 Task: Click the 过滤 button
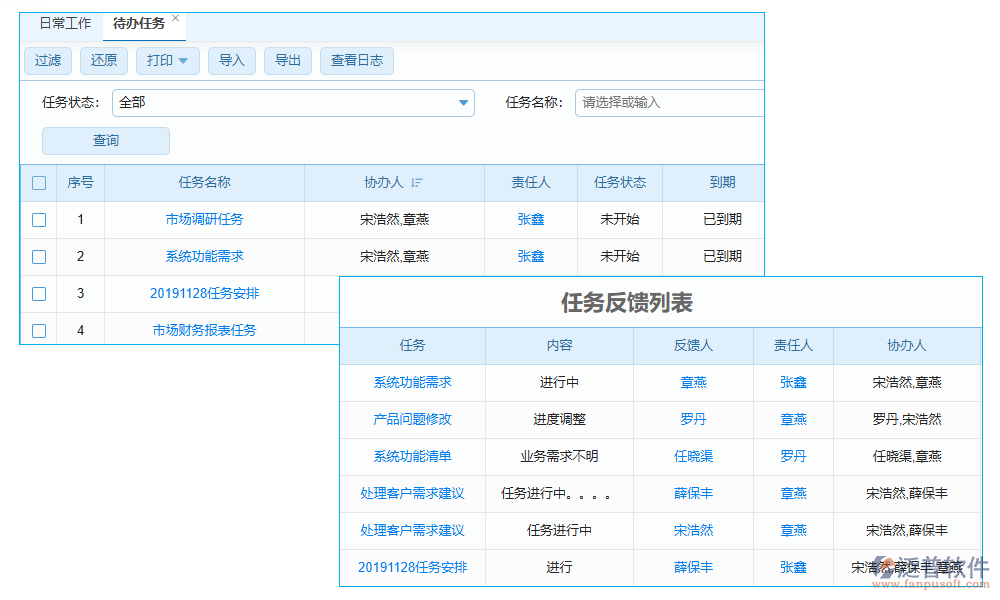[48, 61]
